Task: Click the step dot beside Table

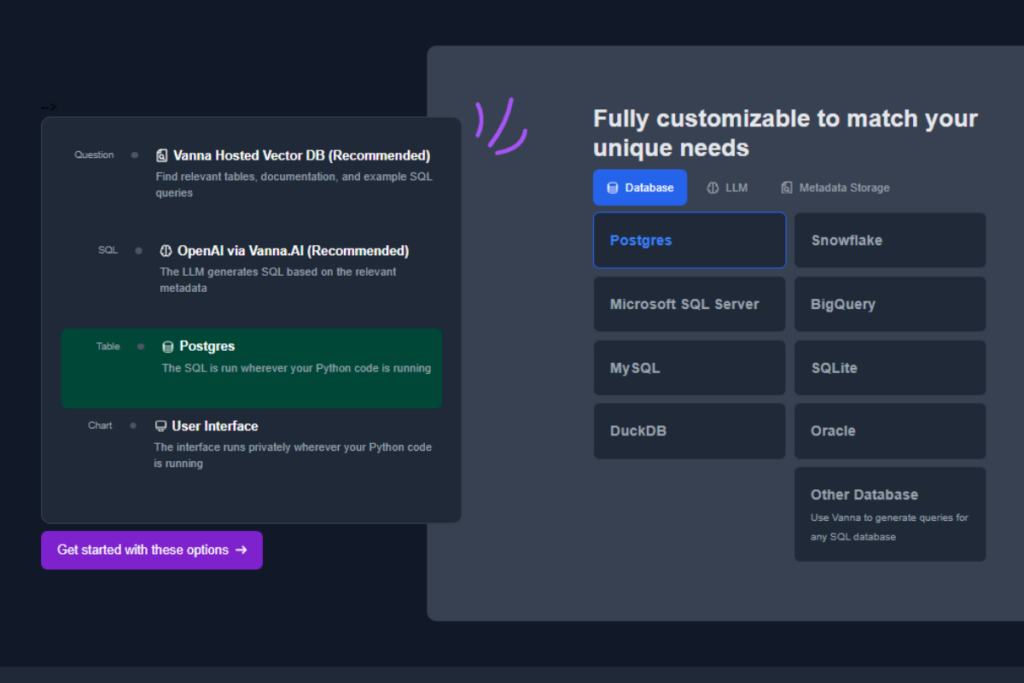Action: pyautogui.click(x=140, y=347)
